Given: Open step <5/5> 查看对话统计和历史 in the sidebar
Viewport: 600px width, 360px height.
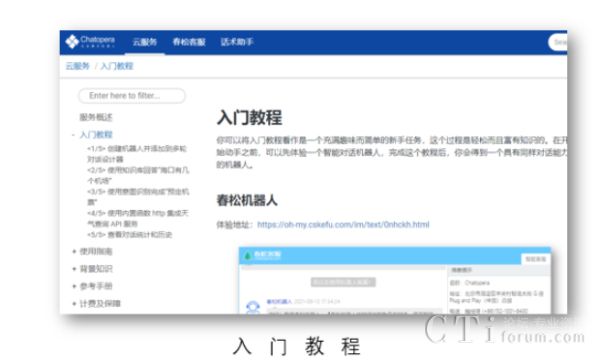Looking at the screenshot, I should click(129, 235).
